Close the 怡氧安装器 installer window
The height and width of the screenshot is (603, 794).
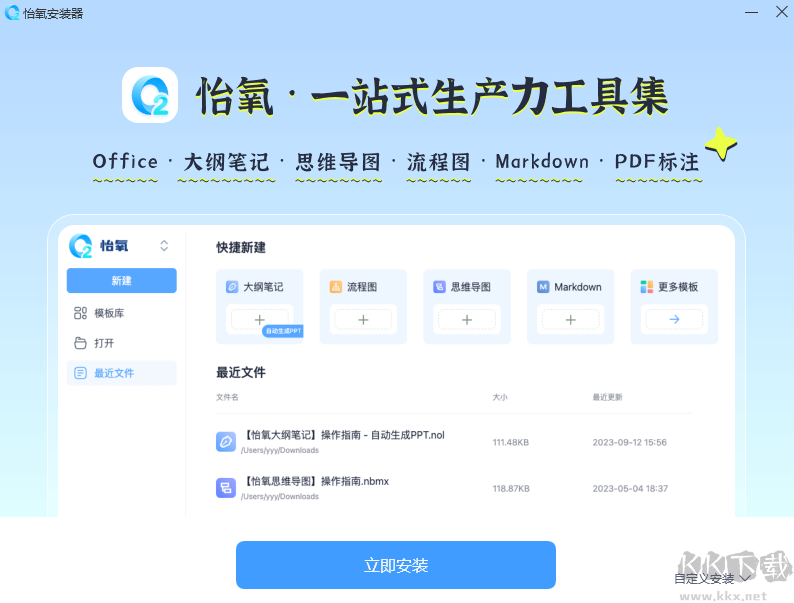(x=781, y=12)
